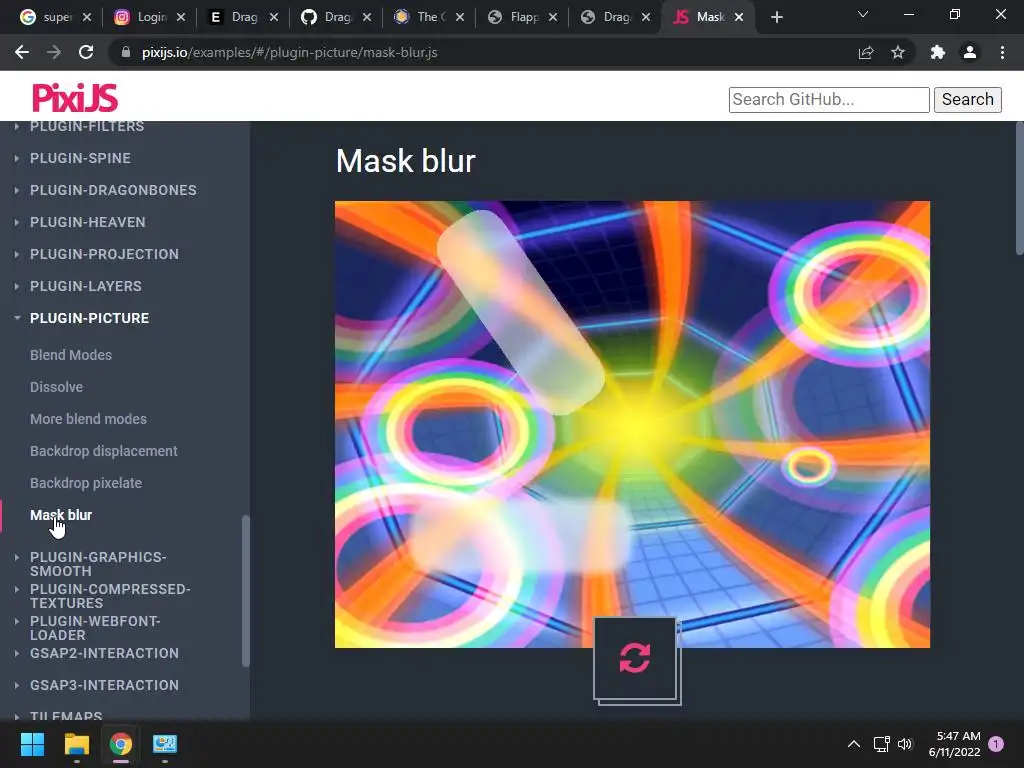1024x768 pixels.
Task: Select Mask blur example link
Action: (61, 515)
